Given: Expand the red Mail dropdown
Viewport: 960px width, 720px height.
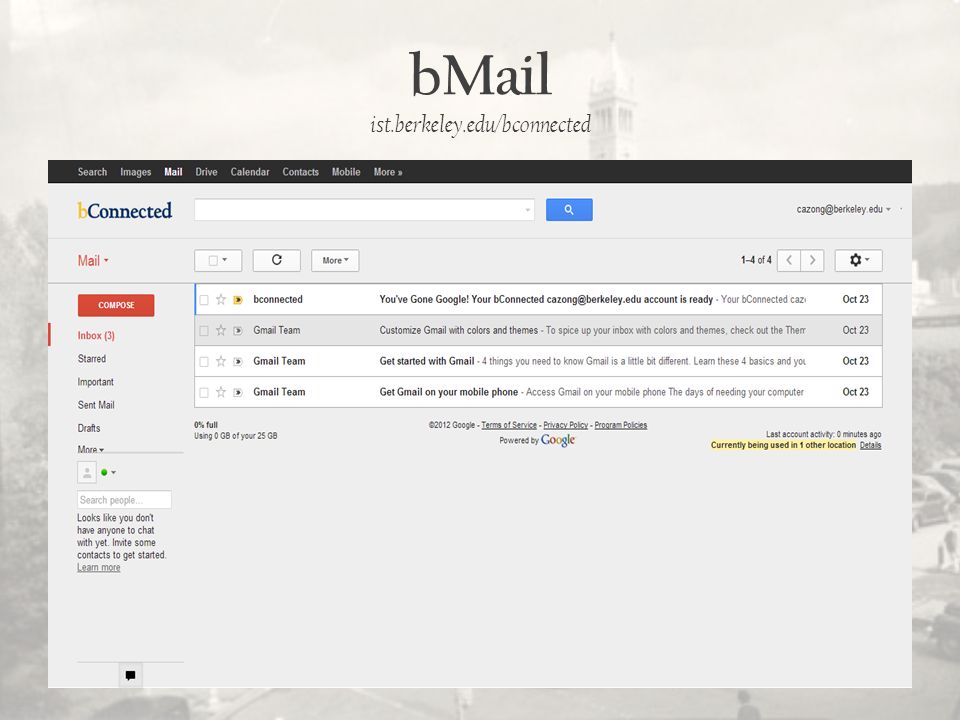Looking at the screenshot, I should click(93, 261).
